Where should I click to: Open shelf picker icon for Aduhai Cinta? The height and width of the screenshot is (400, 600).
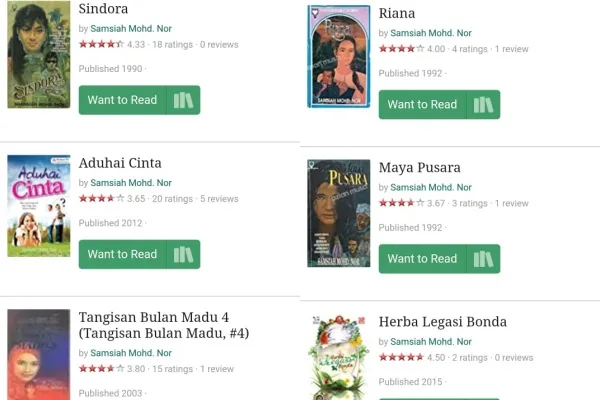click(183, 255)
